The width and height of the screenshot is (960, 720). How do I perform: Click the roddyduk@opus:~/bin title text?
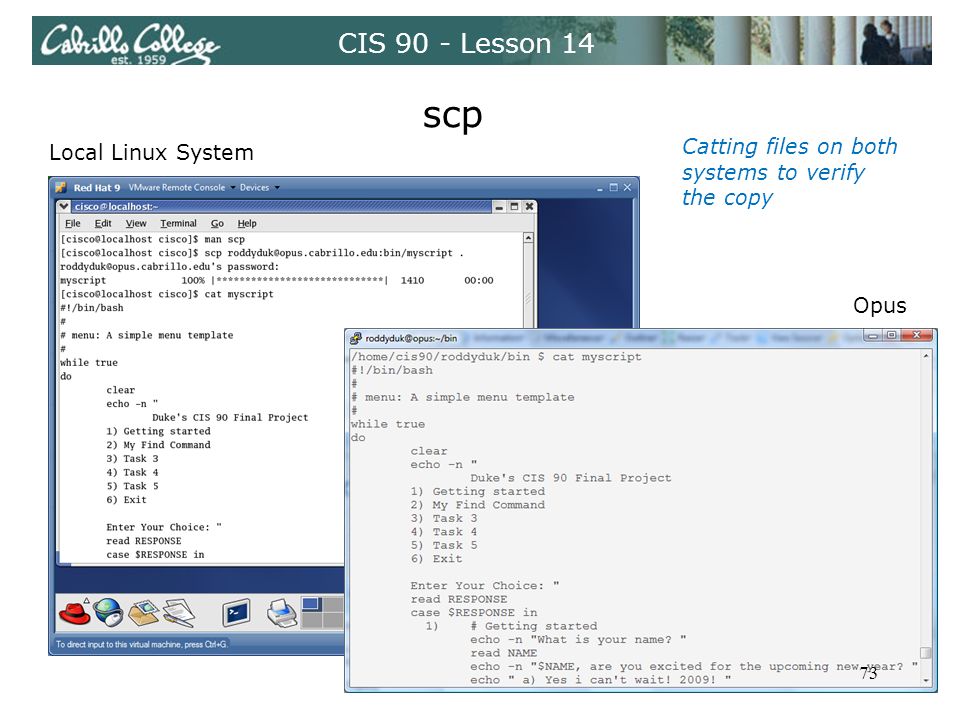pyautogui.click(x=411, y=338)
